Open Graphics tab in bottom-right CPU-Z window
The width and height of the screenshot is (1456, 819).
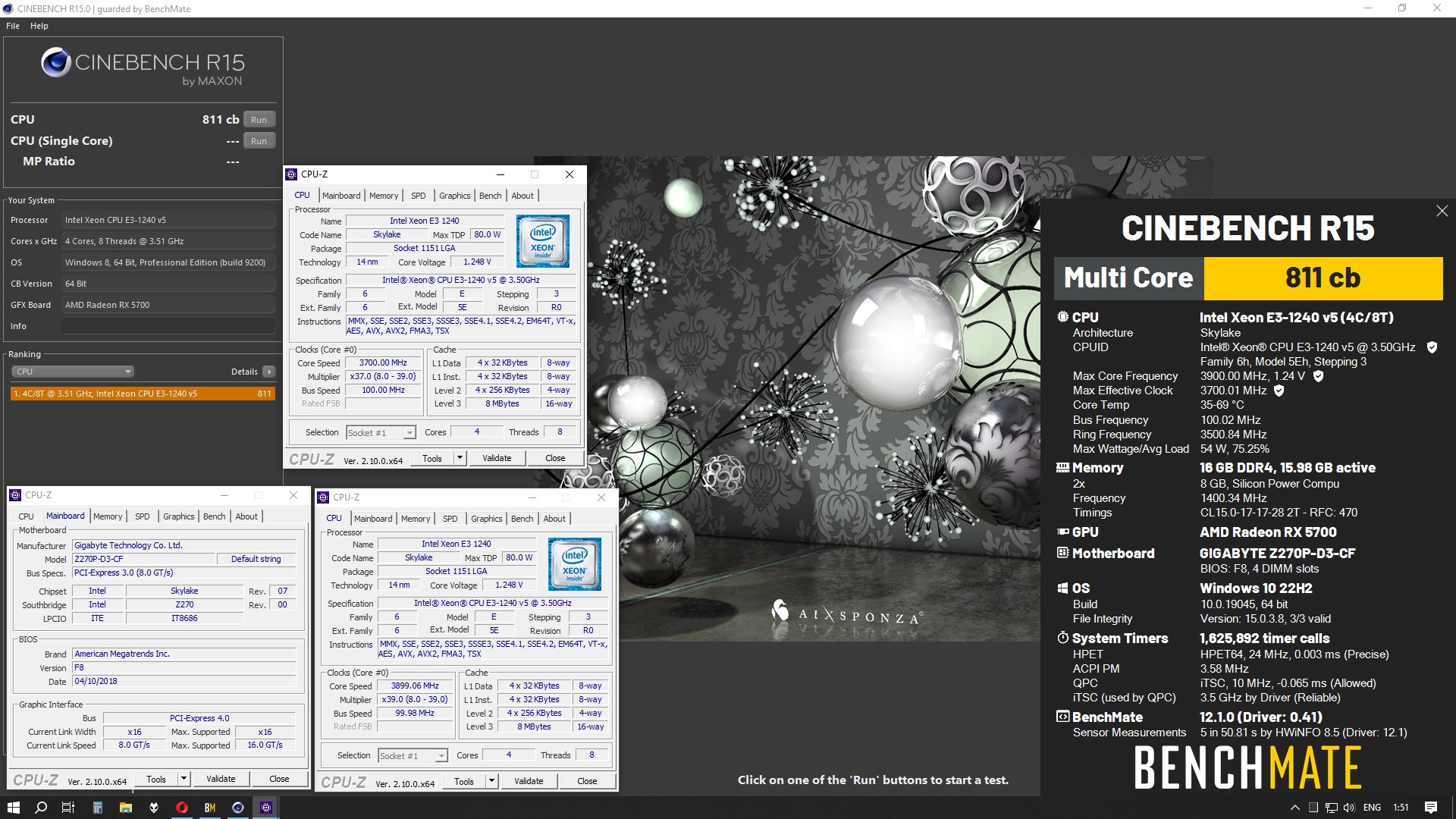coord(487,519)
